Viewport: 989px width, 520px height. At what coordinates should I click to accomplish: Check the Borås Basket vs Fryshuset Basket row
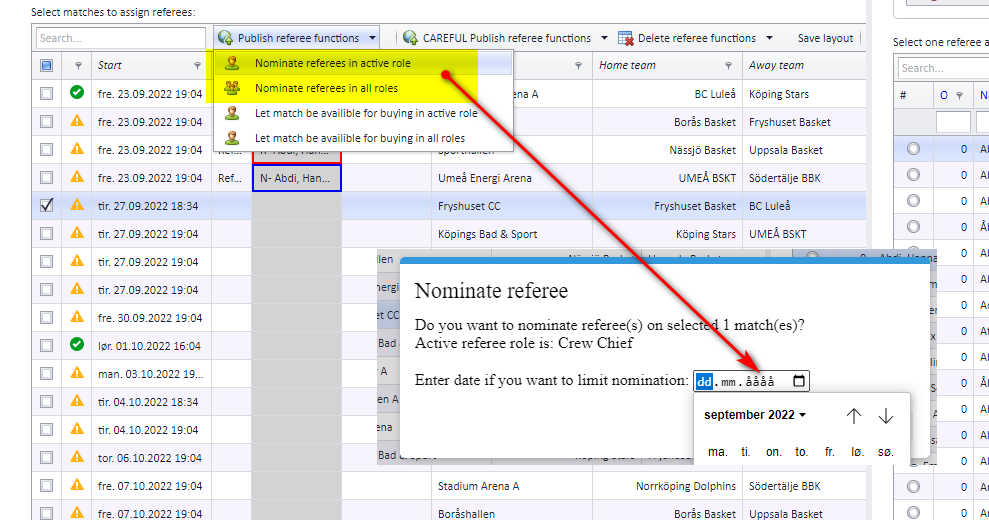coord(47,121)
